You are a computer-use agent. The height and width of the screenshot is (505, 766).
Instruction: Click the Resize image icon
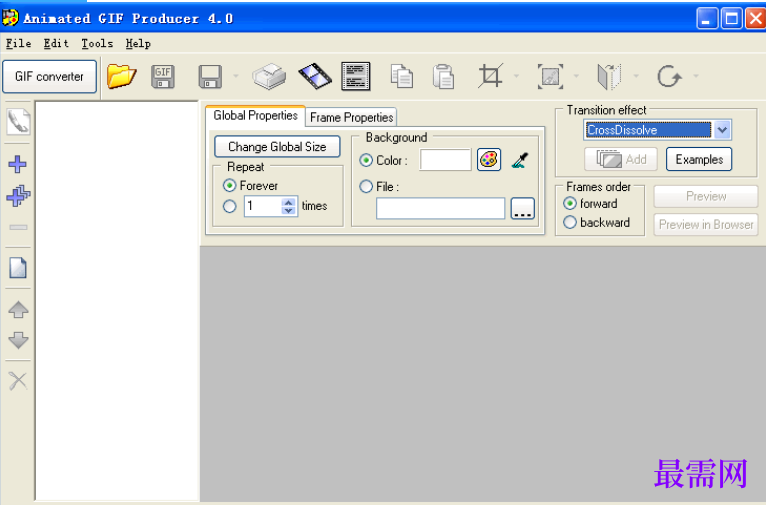tap(551, 76)
